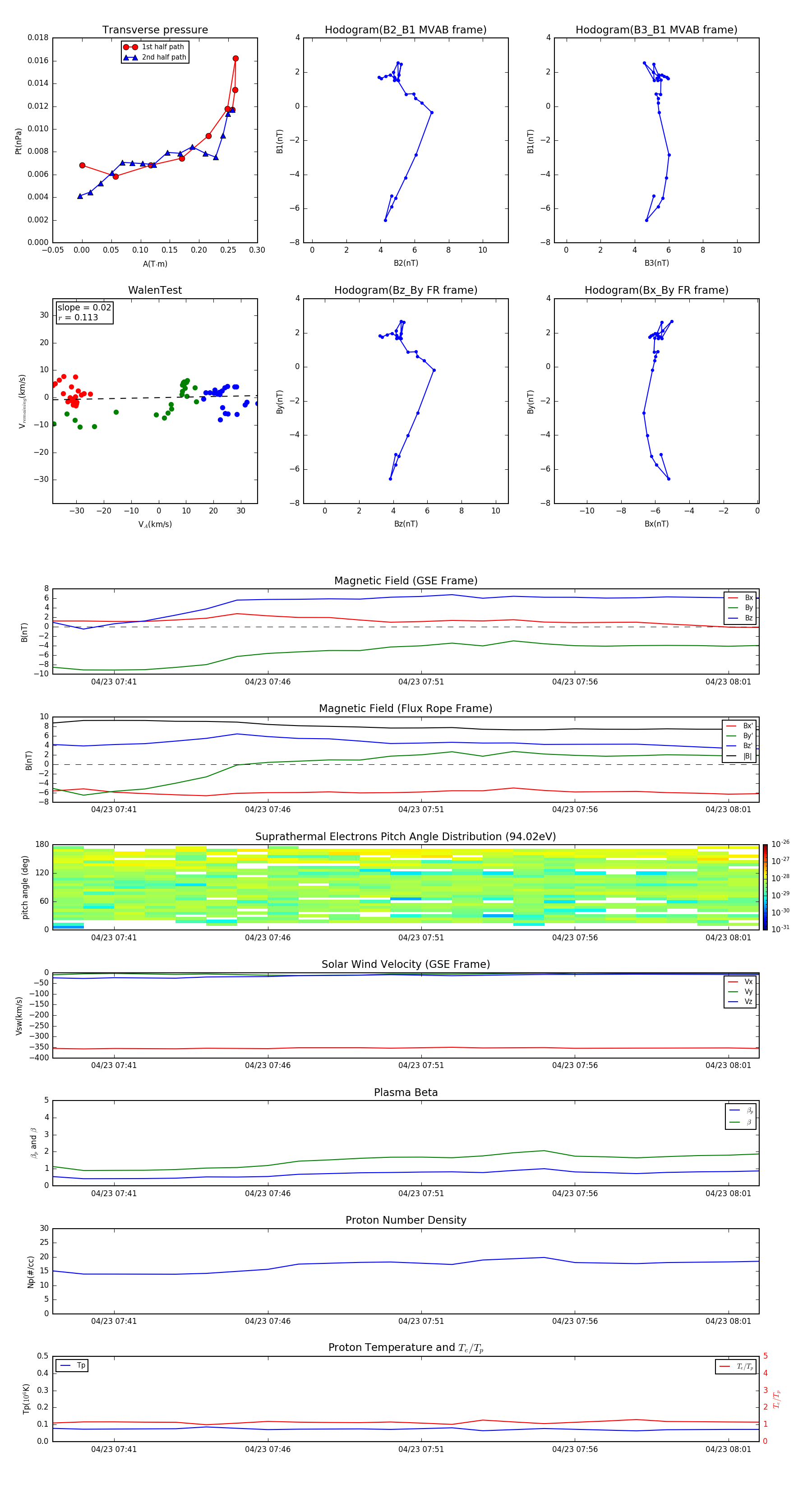Click '04/23 07:41' tick under GSE magnetic field
This screenshot has height=1489, width=812.
tap(114, 682)
